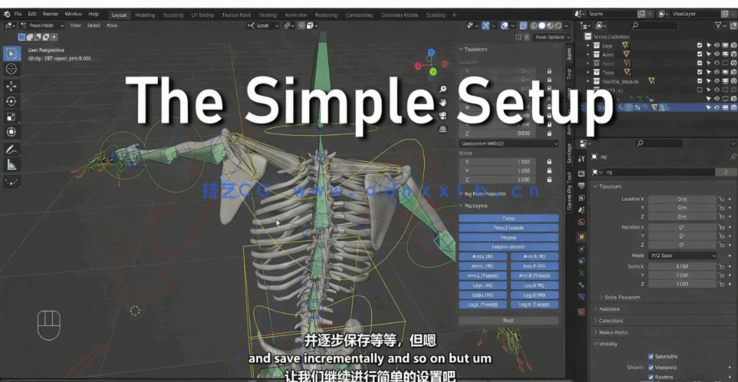Toggle Head collection render camera icon
The height and width of the screenshot is (382, 738).
[733, 63]
